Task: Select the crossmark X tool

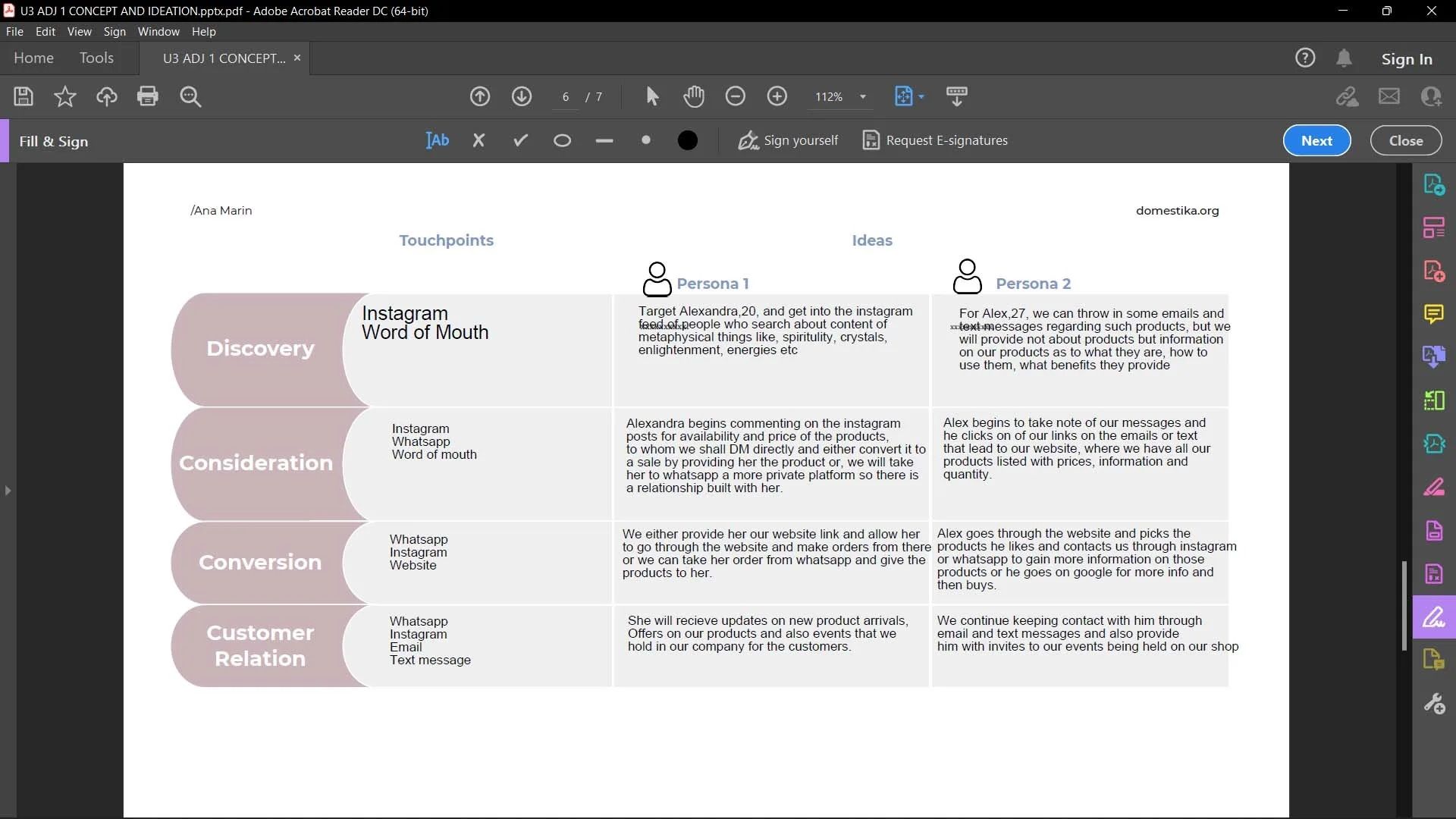Action: [479, 140]
